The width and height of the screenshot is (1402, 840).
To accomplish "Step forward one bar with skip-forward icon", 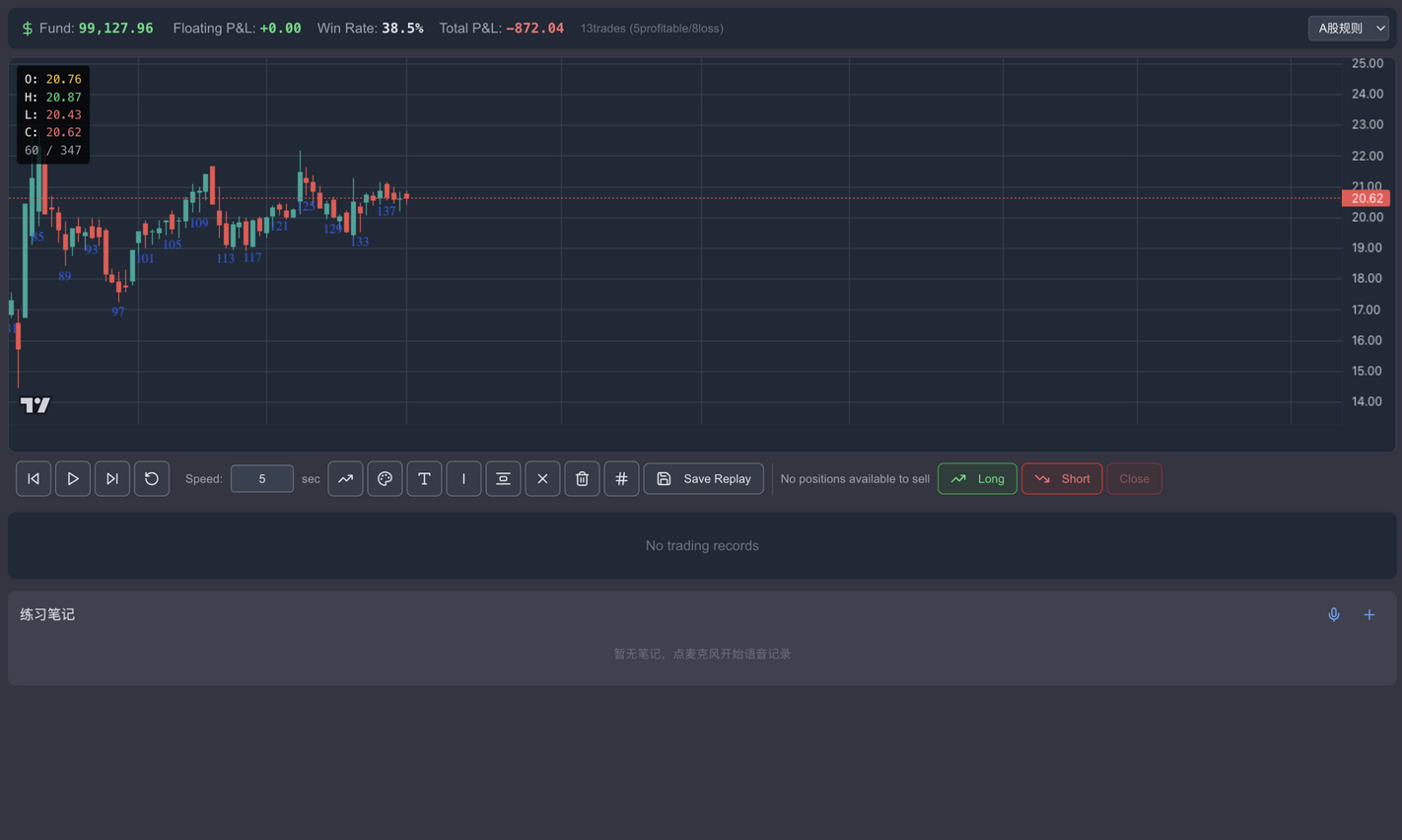I will pos(112,479).
